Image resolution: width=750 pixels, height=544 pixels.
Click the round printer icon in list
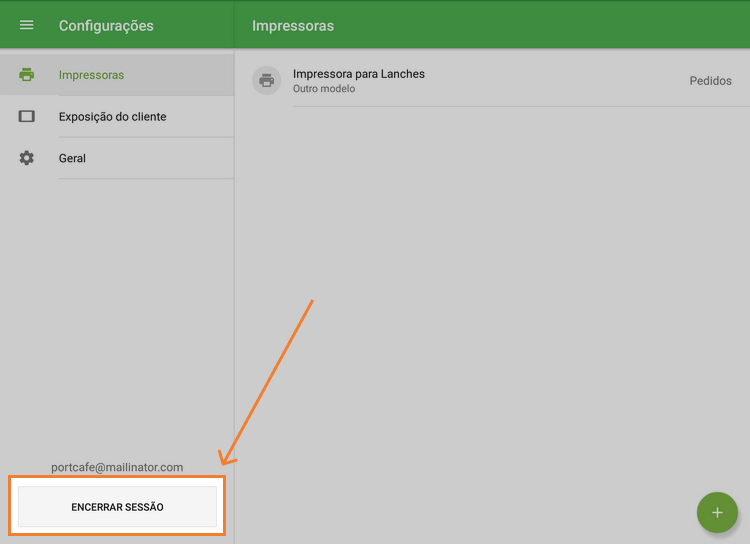267,81
